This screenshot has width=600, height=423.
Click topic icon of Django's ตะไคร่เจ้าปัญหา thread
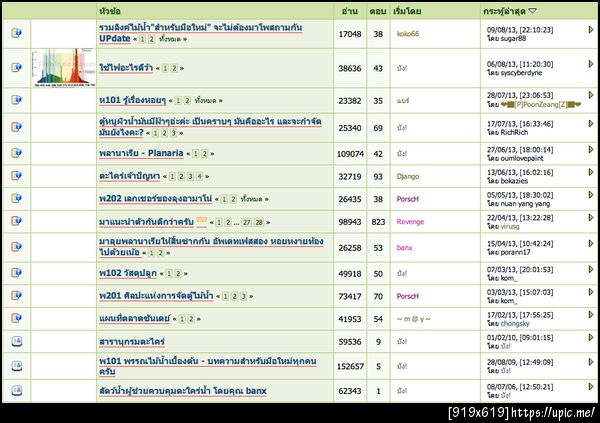pyautogui.click(x=16, y=176)
